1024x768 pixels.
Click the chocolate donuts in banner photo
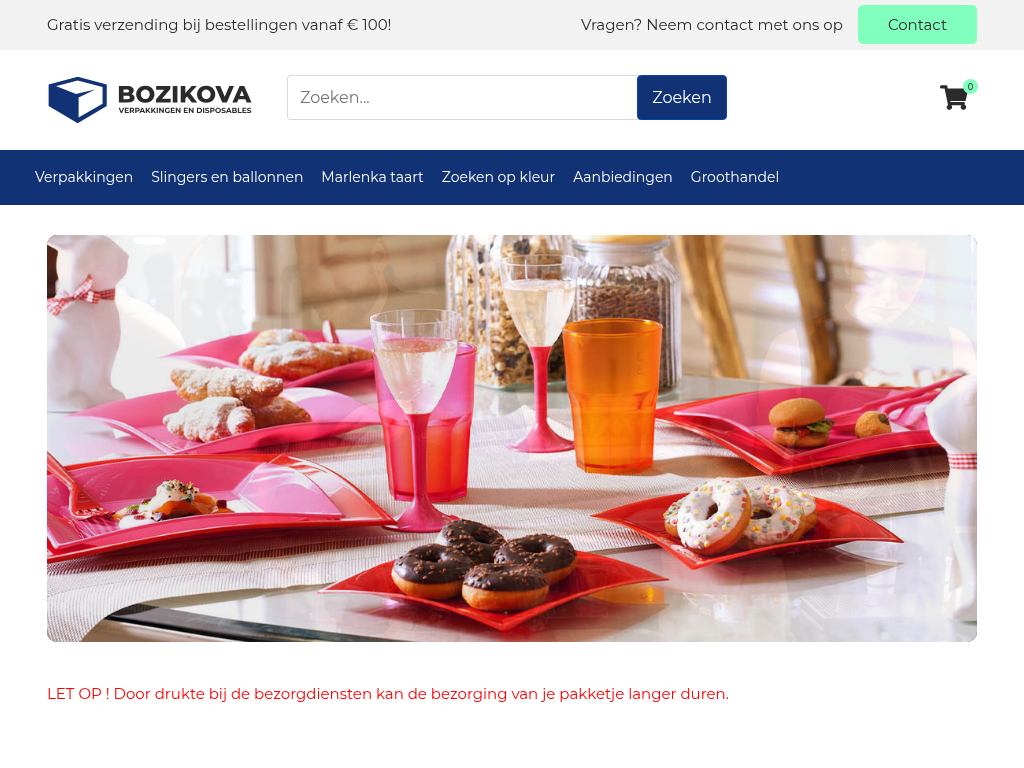pyautogui.click(x=485, y=564)
